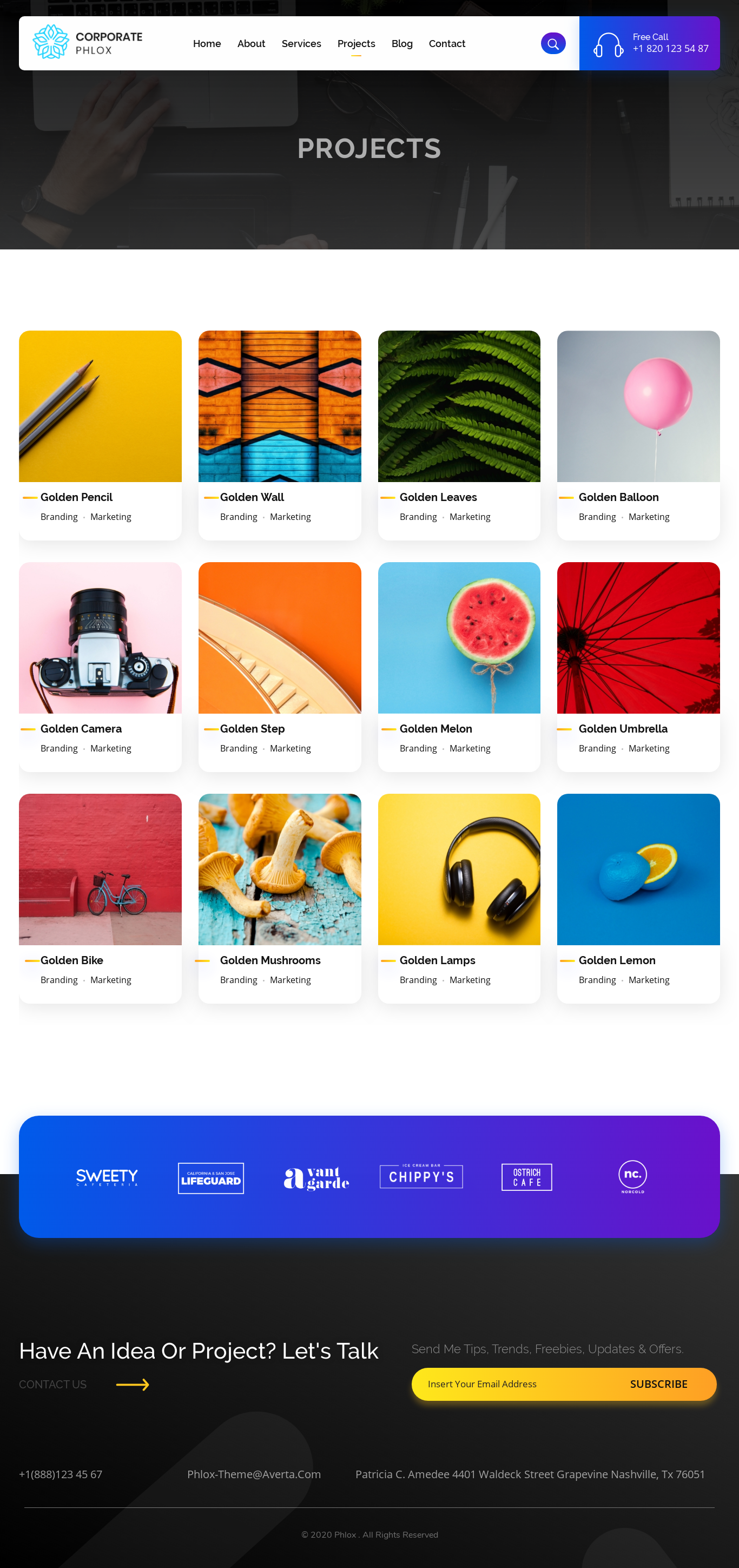Click the Norcold nc. logo
This screenshot has height=1568, width=739.
(632, 1176)
